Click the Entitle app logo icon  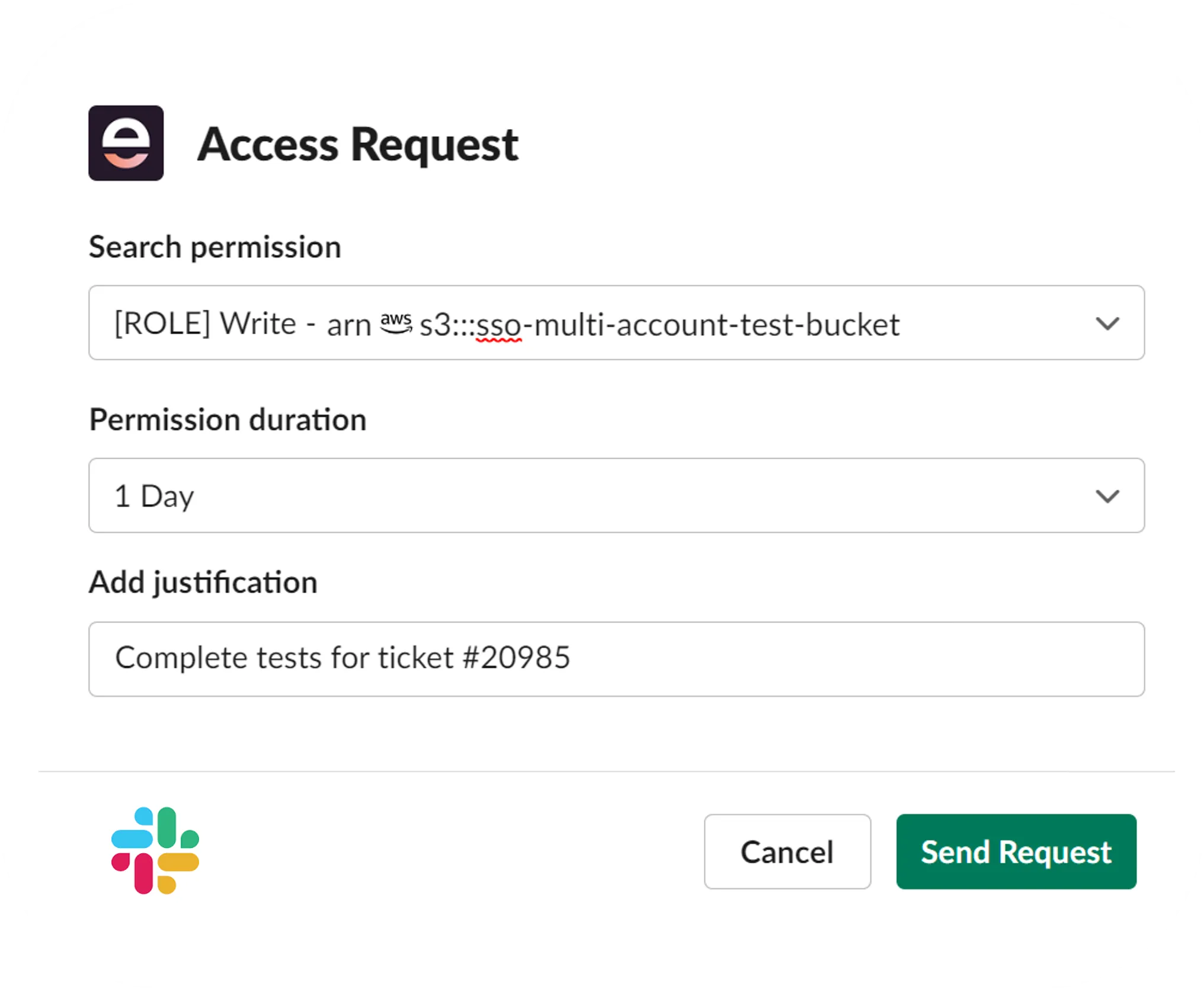[x=126, y=143]
